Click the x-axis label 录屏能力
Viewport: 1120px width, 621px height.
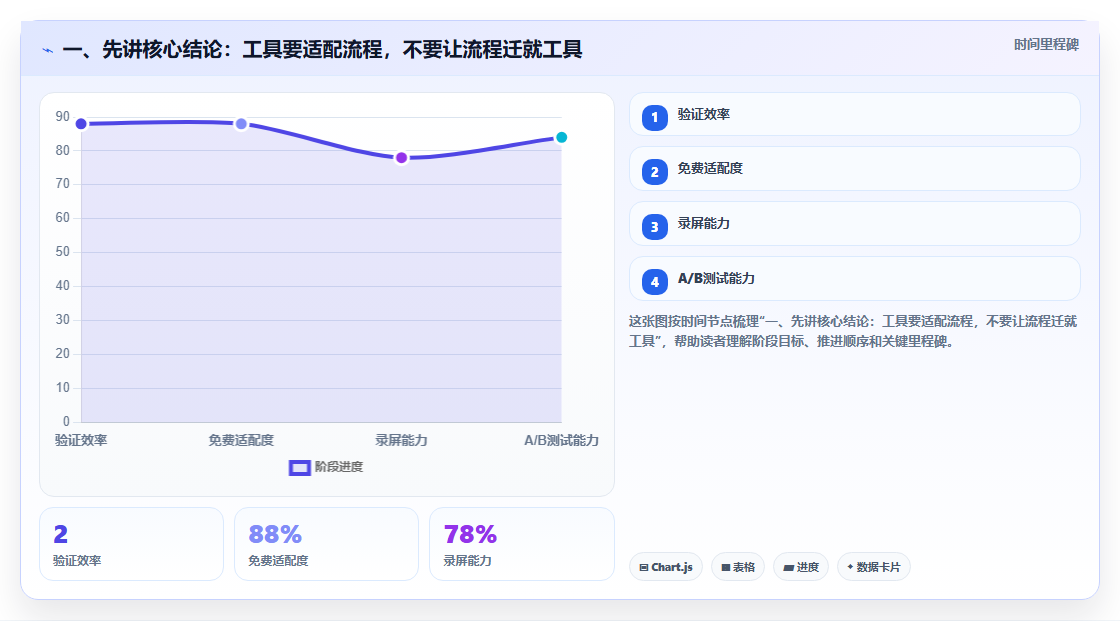point(401,440)
